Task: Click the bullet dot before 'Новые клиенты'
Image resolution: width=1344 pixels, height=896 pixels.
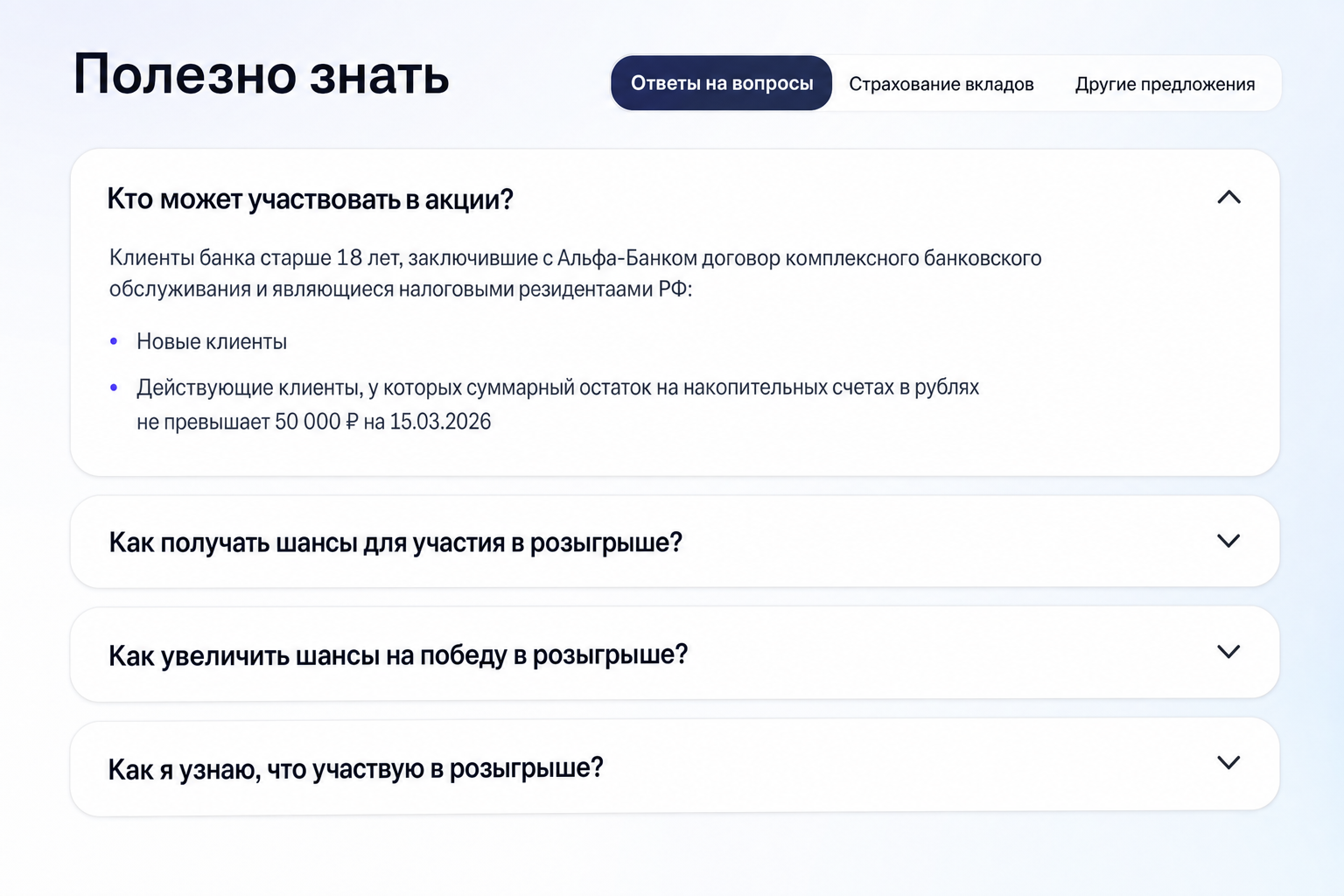Action: [114, 341]
